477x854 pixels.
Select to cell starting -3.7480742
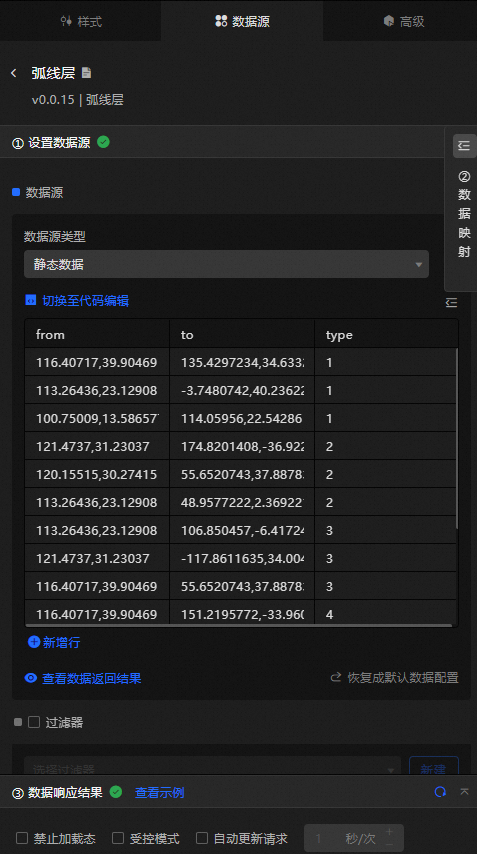coord(242,391)
